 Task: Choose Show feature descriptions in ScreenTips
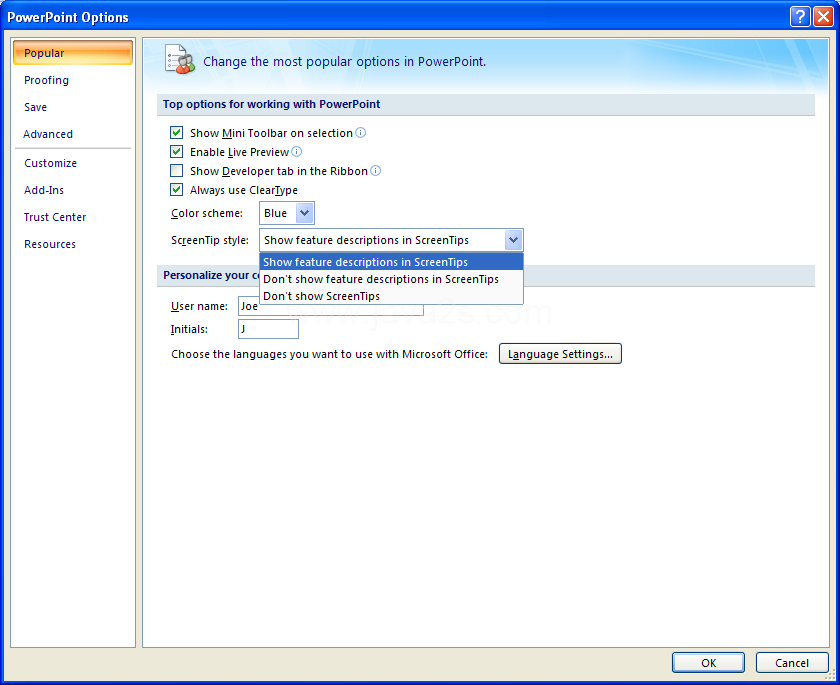point(391,262)
